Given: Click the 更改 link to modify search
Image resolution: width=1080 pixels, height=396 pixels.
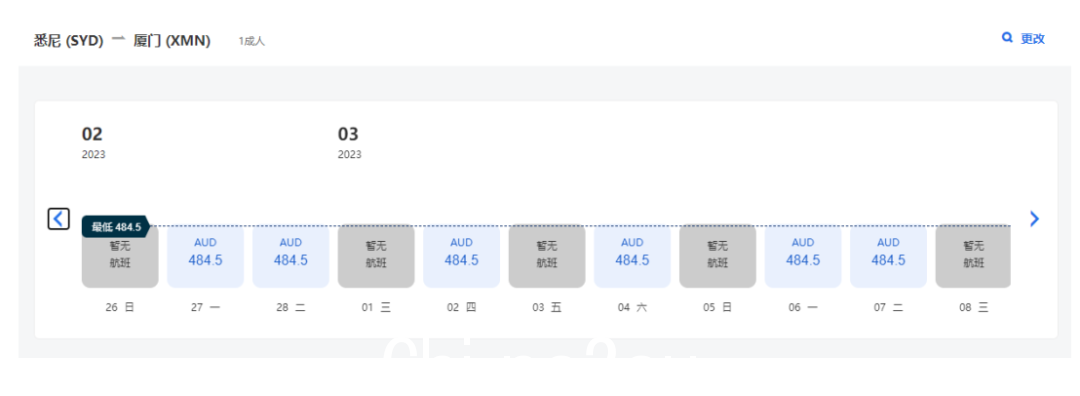Looking at the screenshot, I should point(1032,39).
